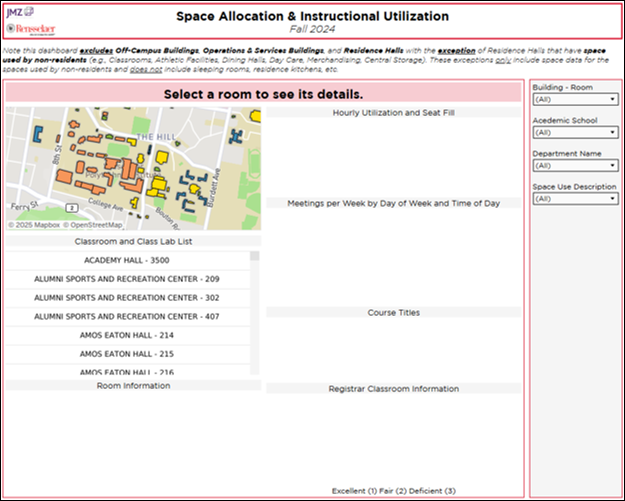Click the JMZ logo icon

20,12
